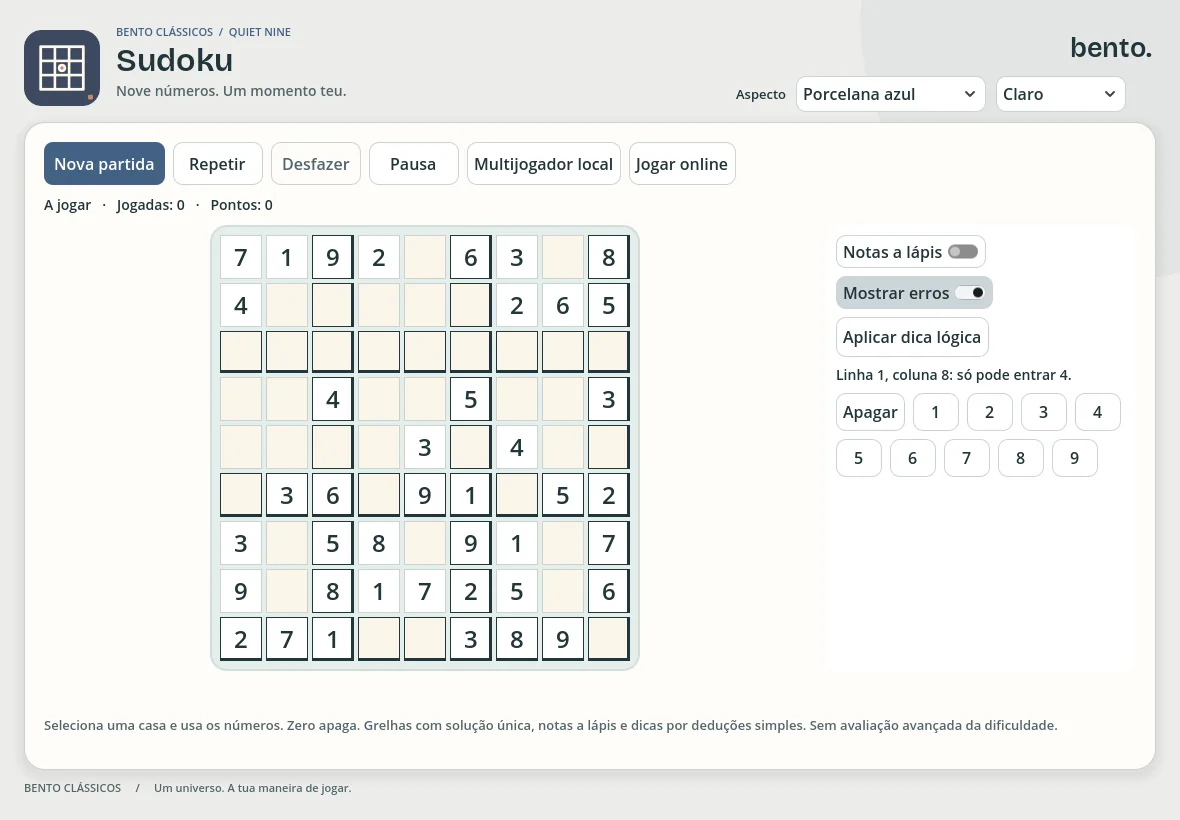Select empty cell in row 6, column 1
Viewport: 1180px width, 820px height.
[241, 495]
